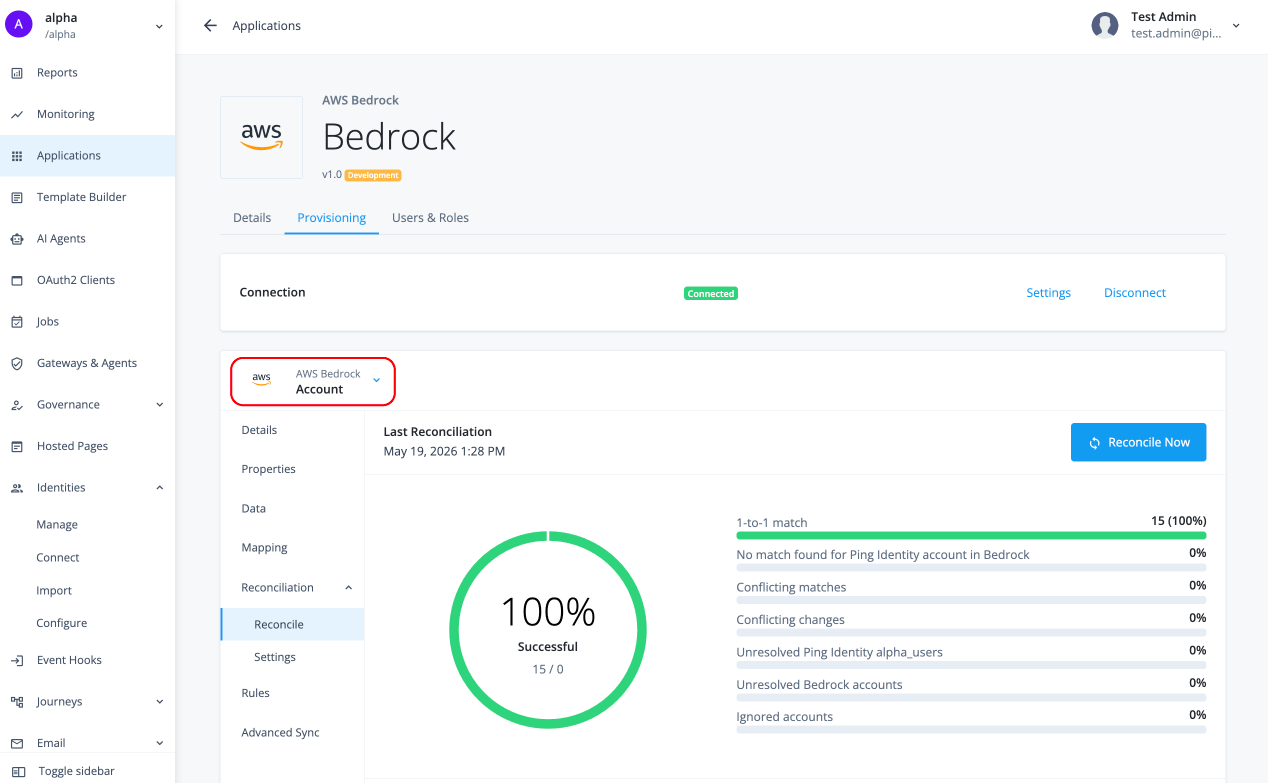The image size is (1268, 783).
Task: Click the Journeys icon
Action: click(x=17, y=702)
